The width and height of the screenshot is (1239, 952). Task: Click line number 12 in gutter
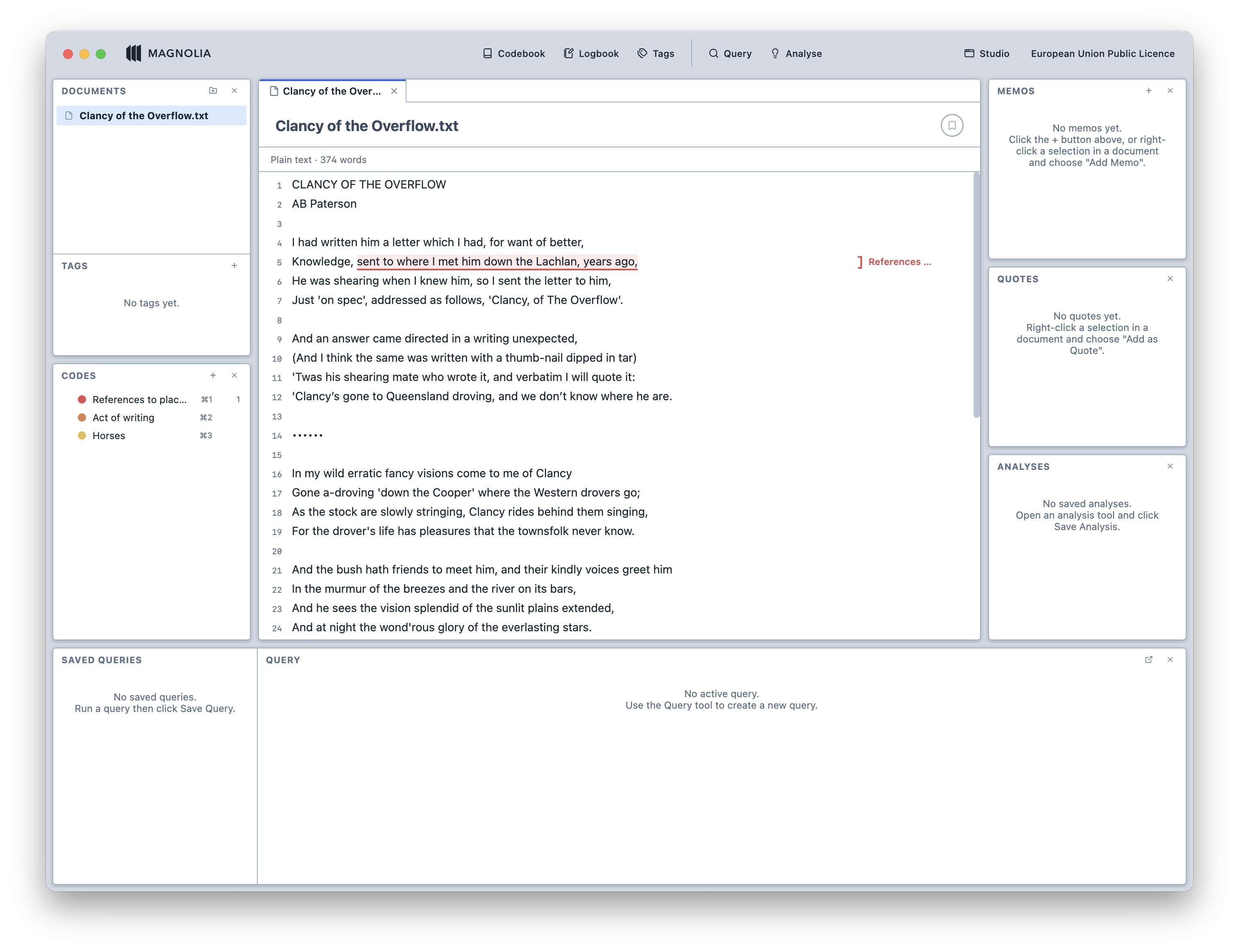(x=277, y=397)
